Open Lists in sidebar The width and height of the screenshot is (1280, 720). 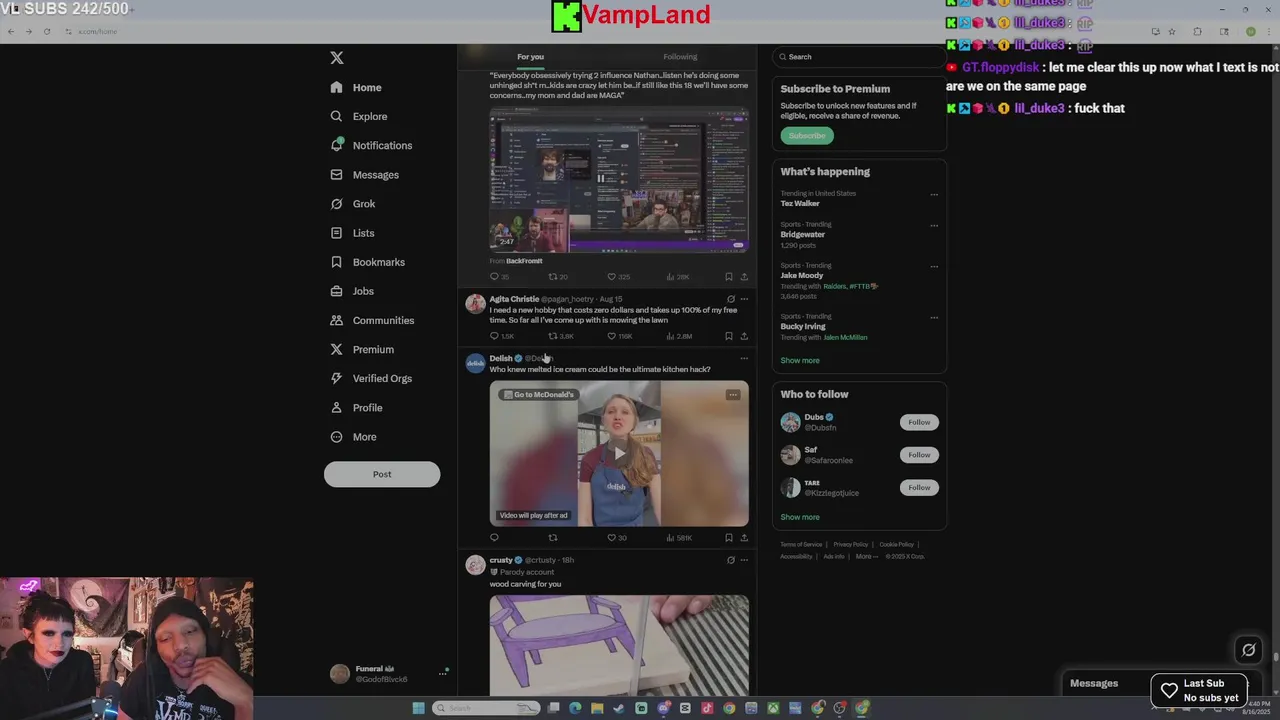[352, 233]
